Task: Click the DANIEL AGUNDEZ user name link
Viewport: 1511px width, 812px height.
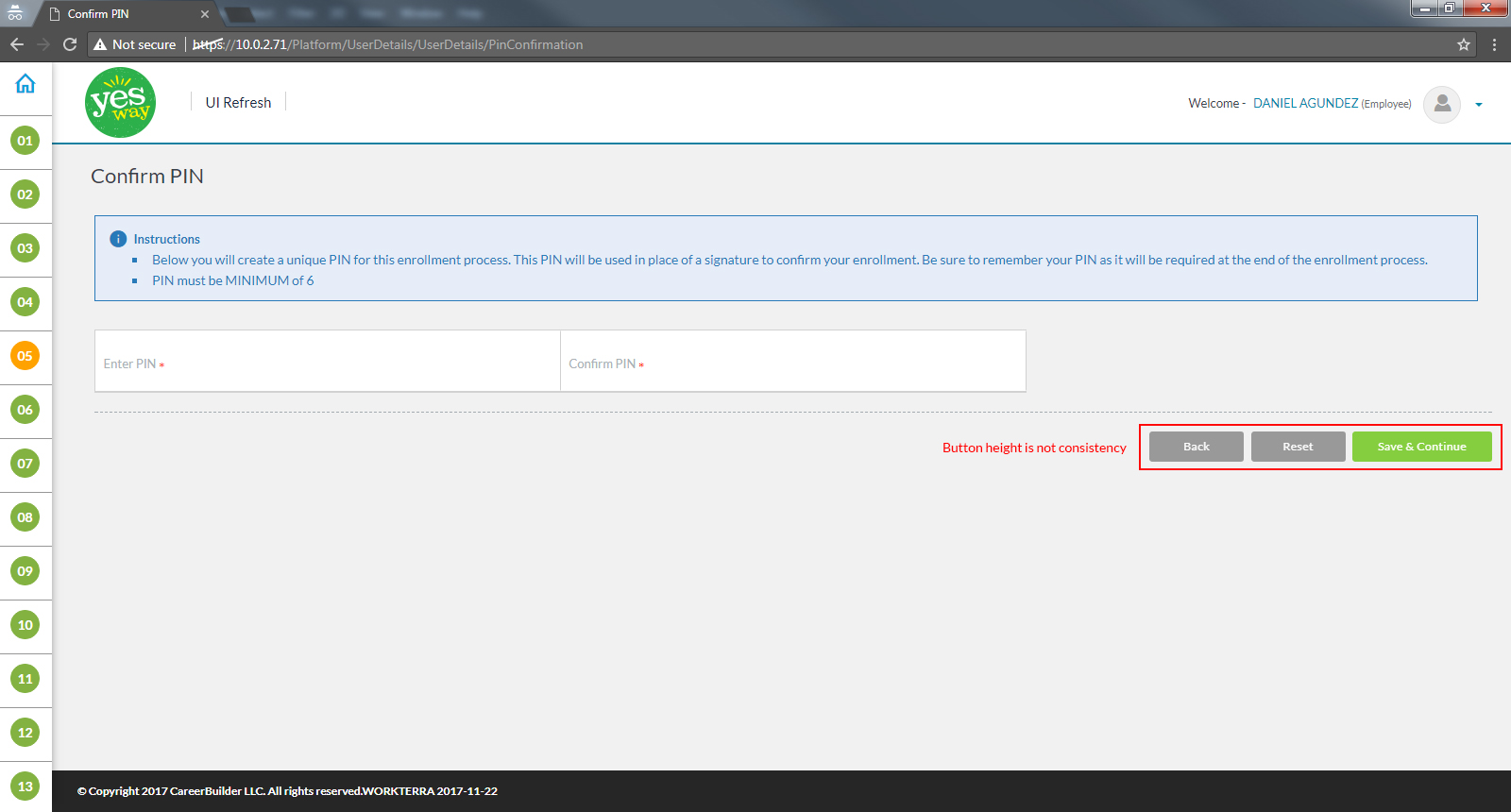Action: (x=1305, y=104)
